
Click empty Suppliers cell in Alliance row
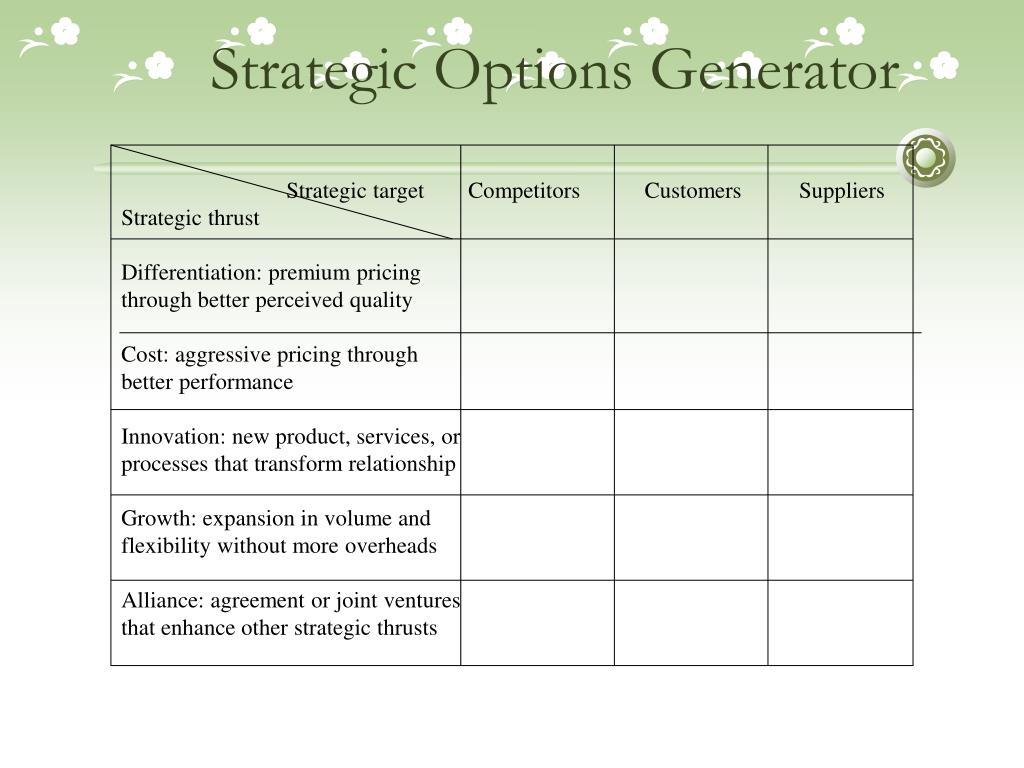tap(840, 622)
